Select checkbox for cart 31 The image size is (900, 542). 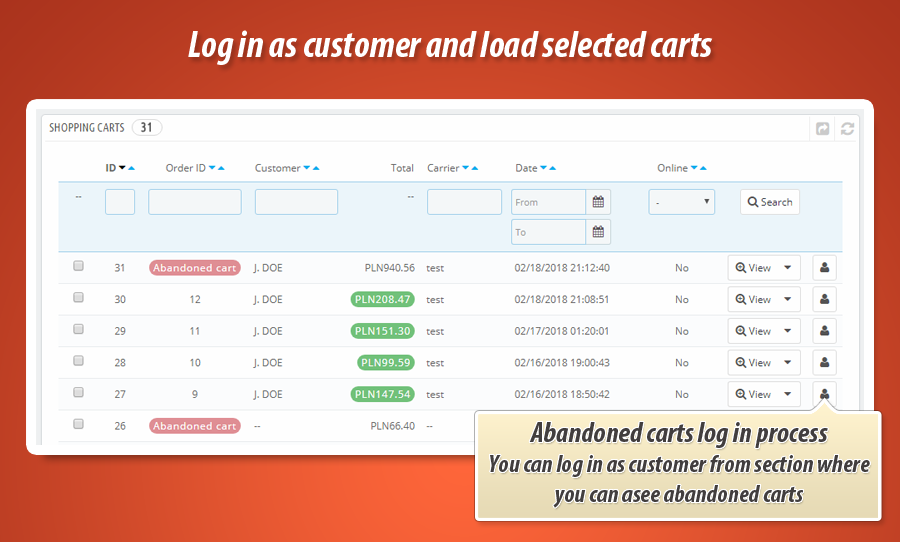(79, 267)
